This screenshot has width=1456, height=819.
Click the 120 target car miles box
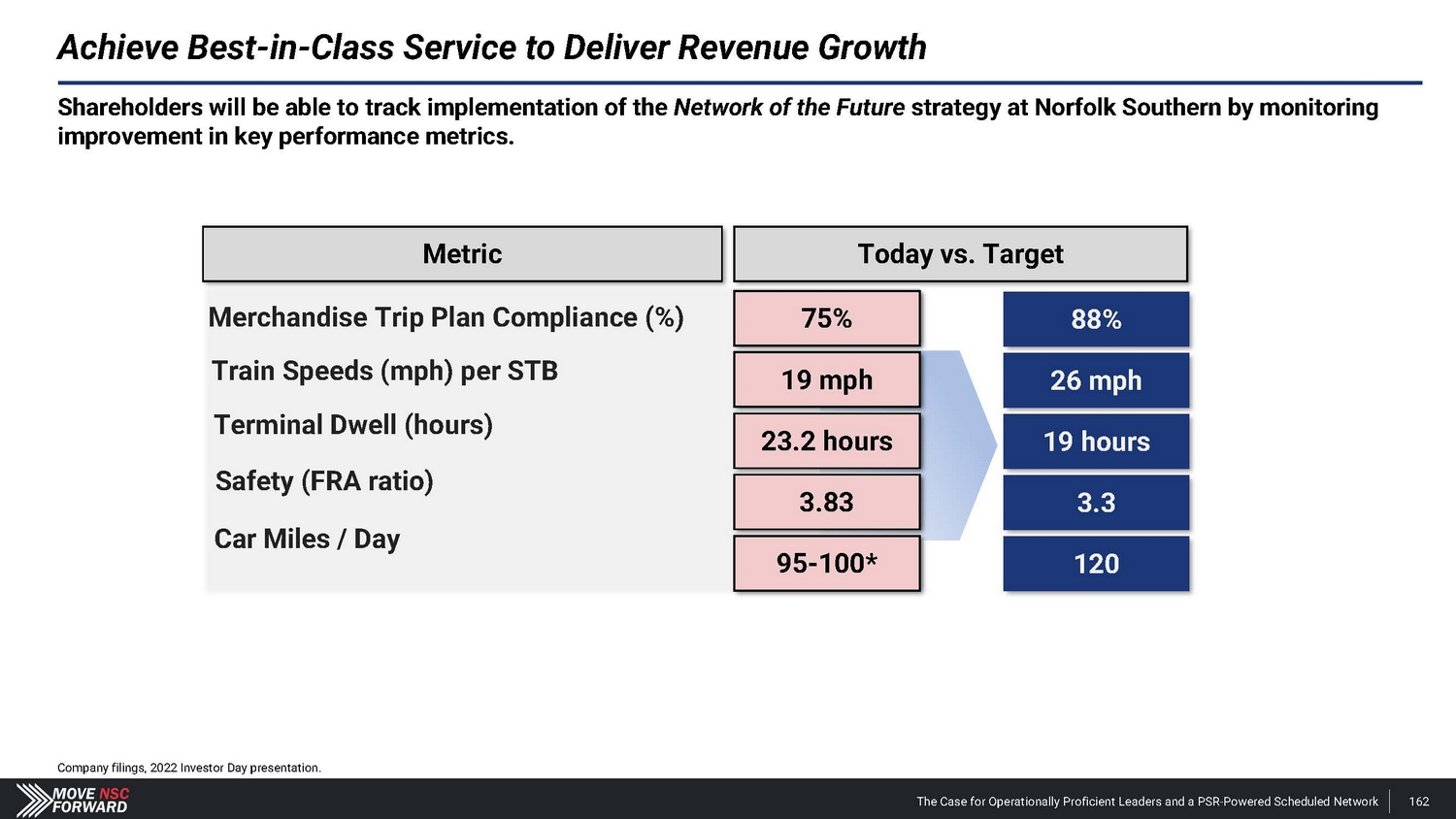tap(1096, 564)
